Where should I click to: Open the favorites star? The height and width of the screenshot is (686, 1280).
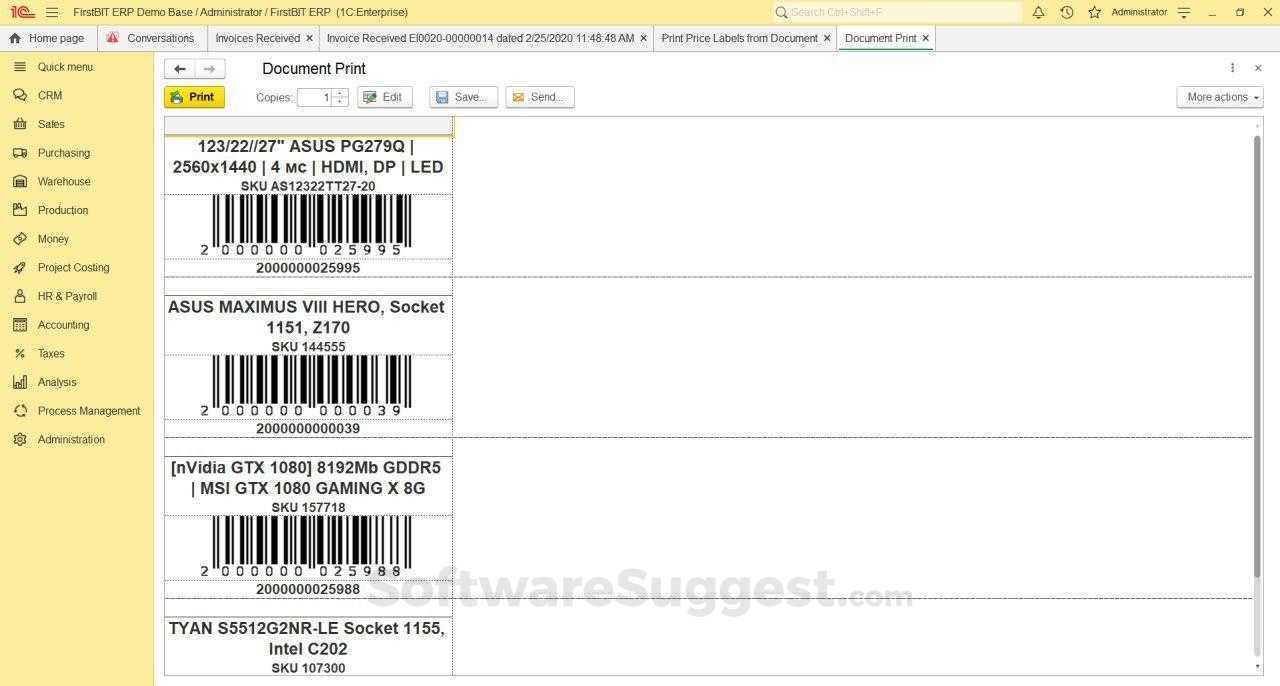pos(1095,12)
